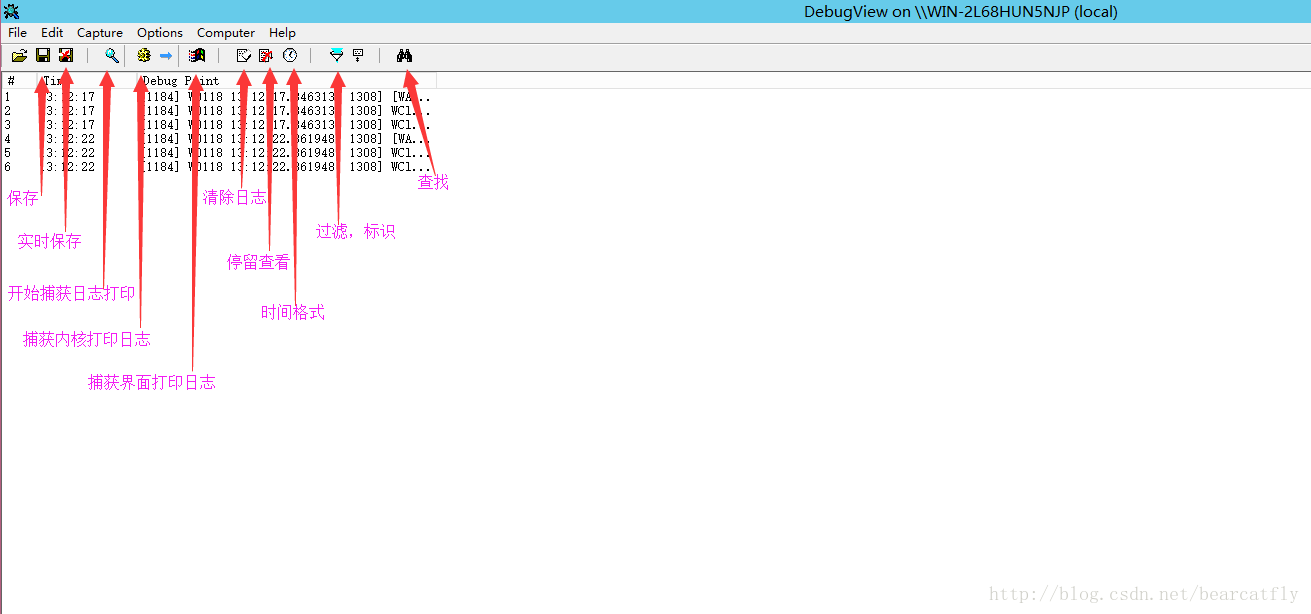Click the Open log file toolbar icon
The image size is (1311, 614).
click(x=19, y=56)
